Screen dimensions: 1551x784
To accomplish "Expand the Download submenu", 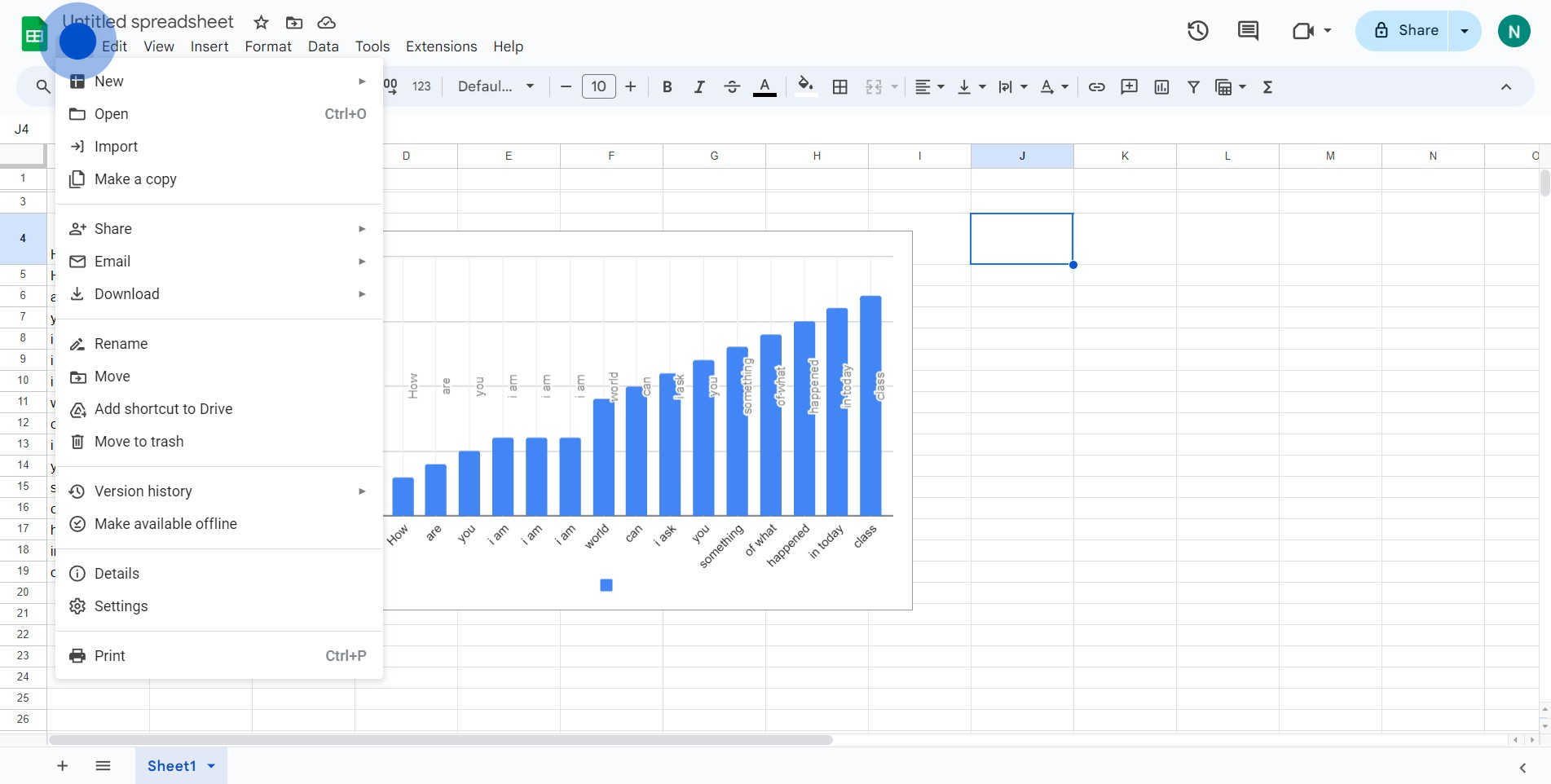I will (219, 294).
